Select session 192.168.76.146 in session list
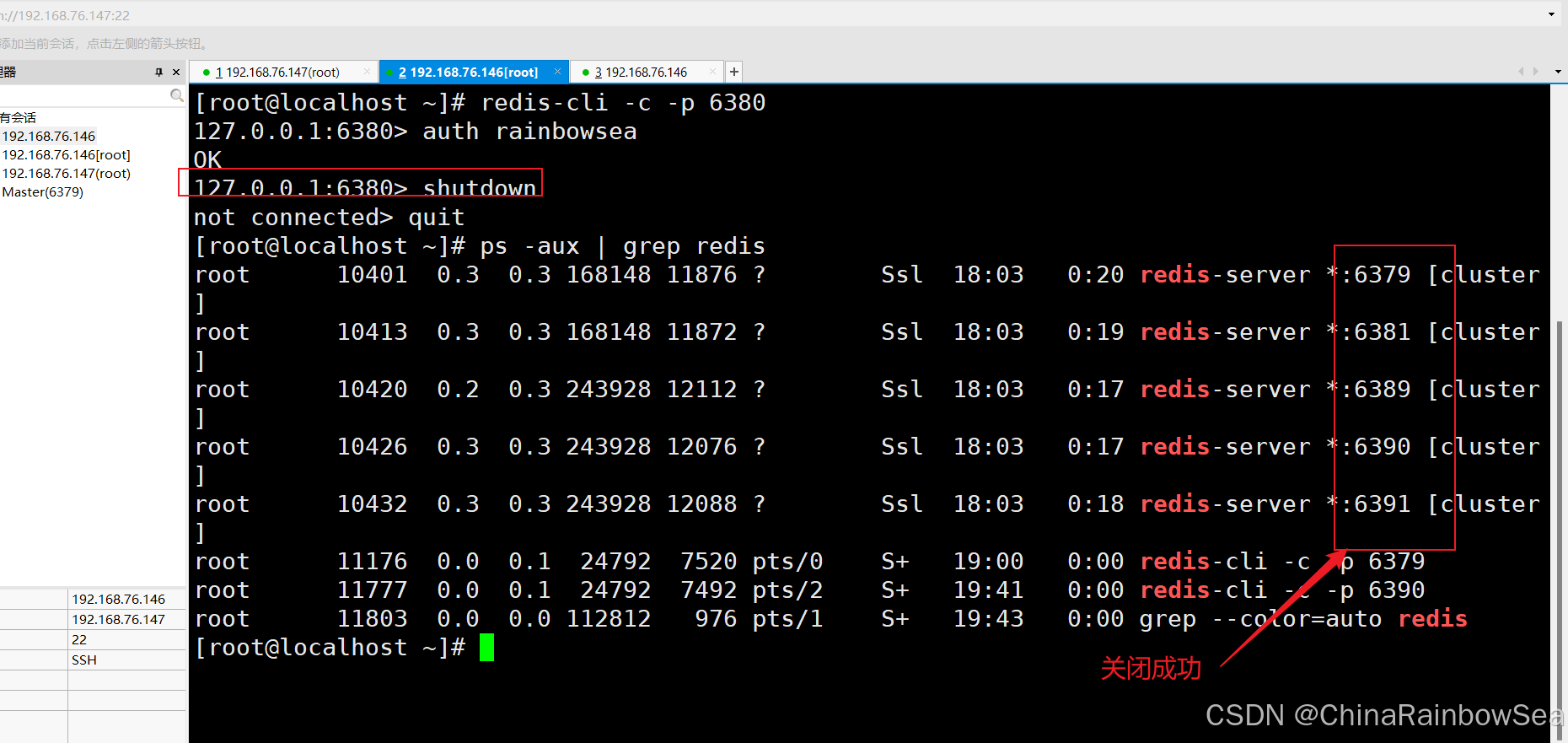 pyautogui.click(x=49, y=136)
